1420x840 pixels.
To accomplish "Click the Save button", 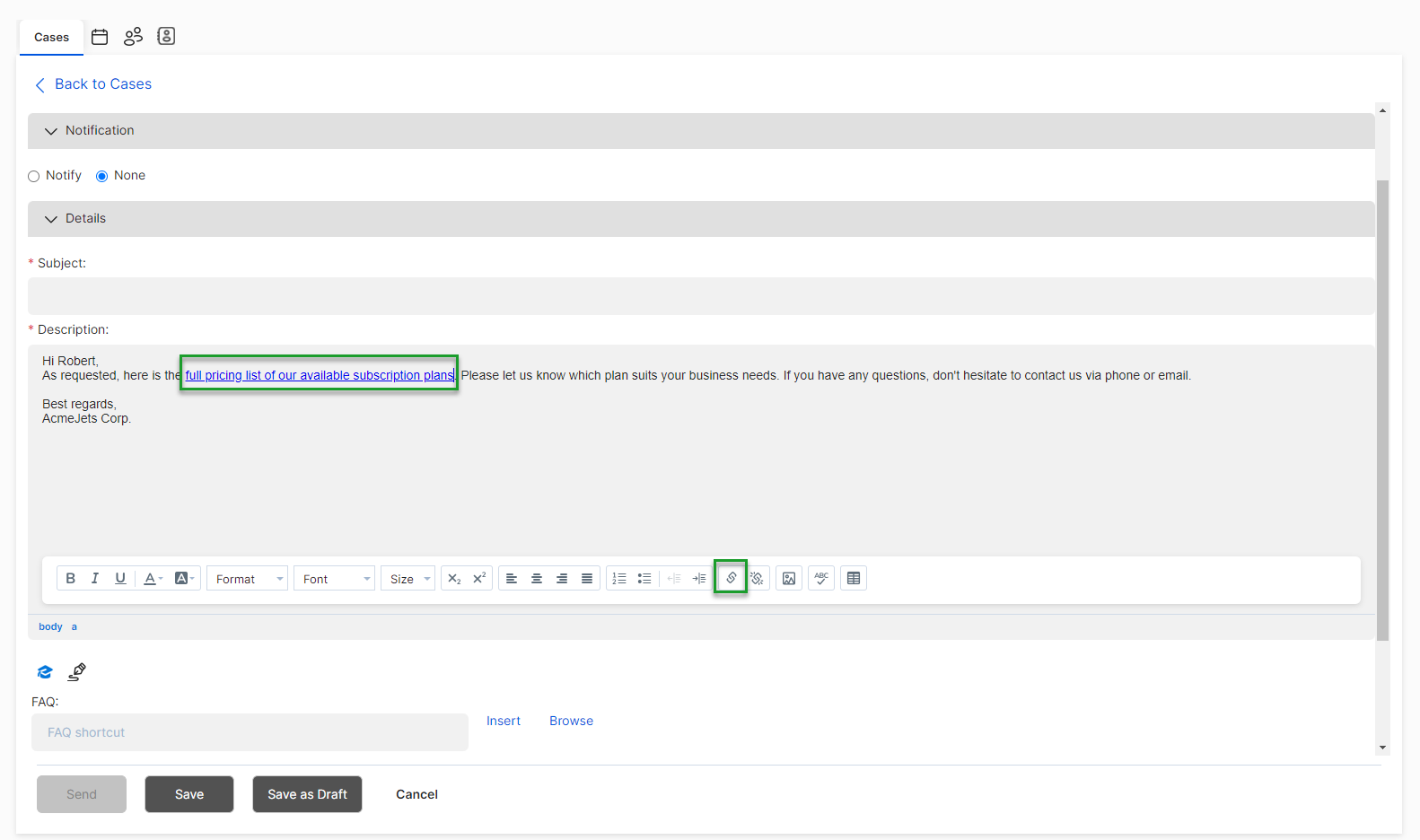I will [189, 794].
